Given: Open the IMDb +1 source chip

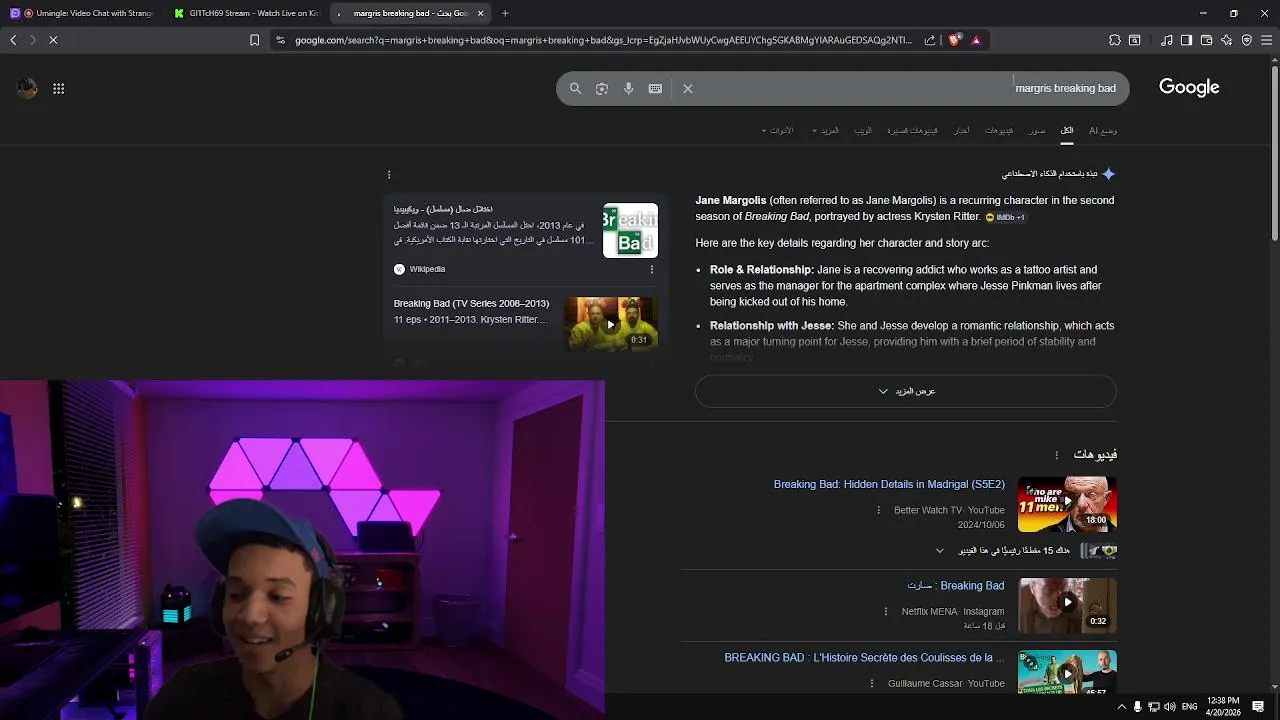Looking at the screenshot, I should [x=1005, y=217].
